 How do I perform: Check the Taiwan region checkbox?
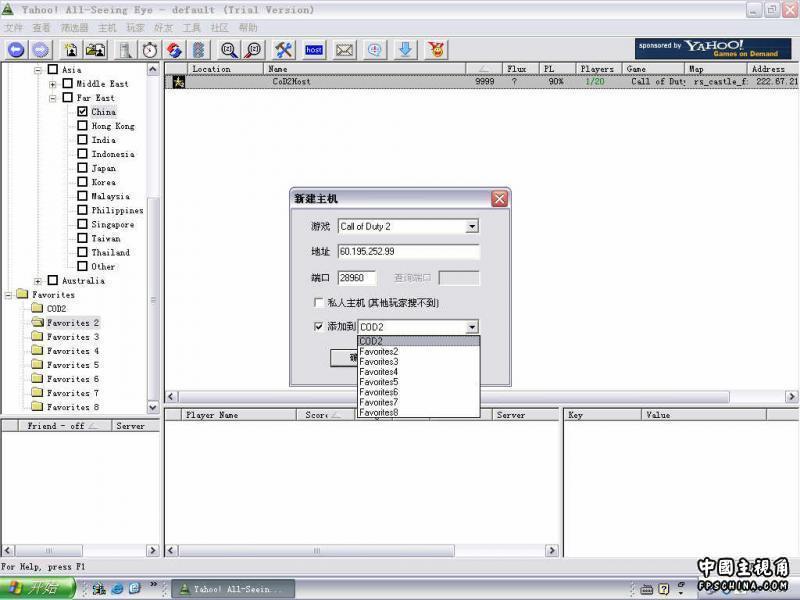tap(82, 238)
